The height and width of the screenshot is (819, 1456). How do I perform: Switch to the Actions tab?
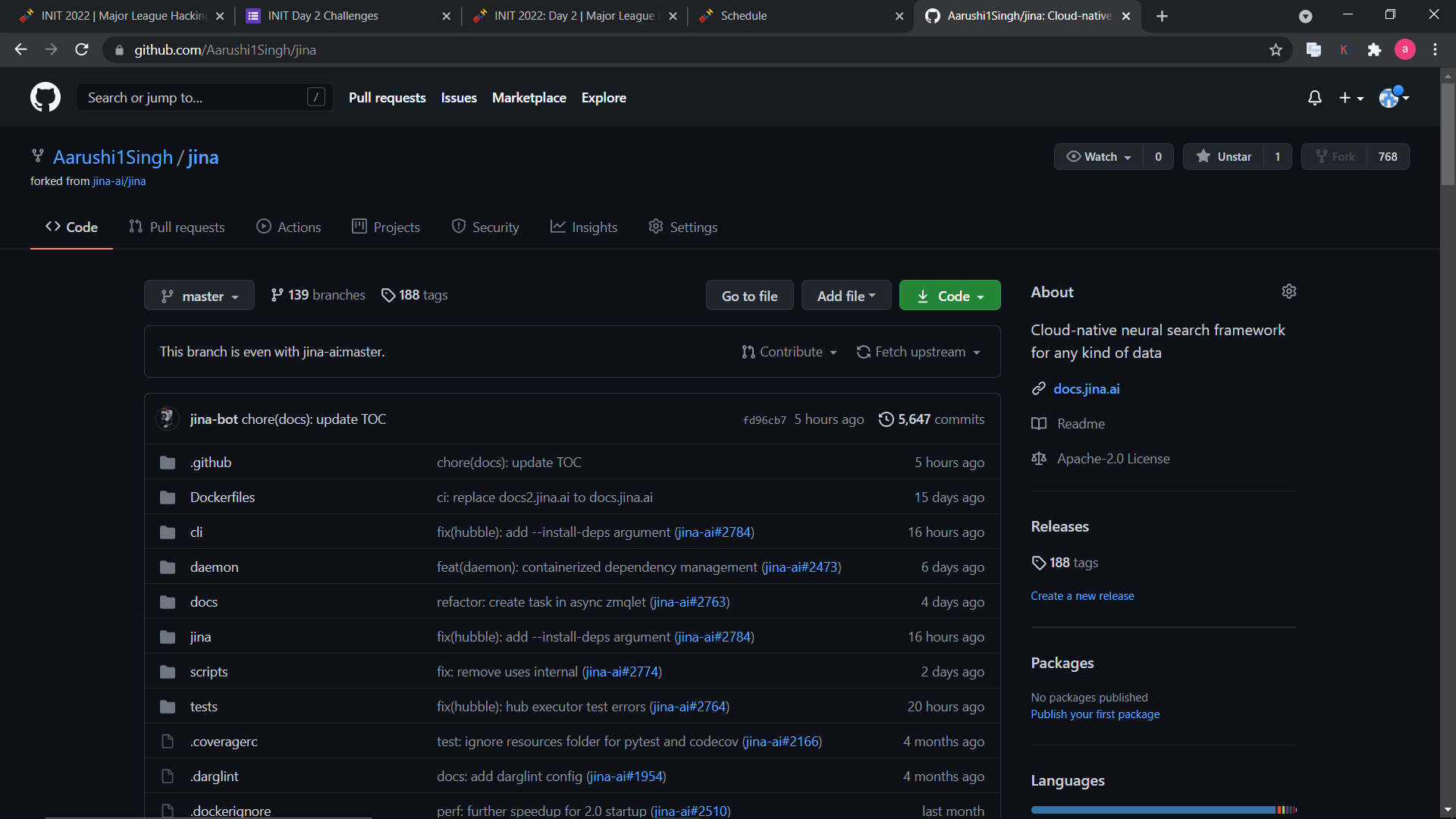click(288, 227)
